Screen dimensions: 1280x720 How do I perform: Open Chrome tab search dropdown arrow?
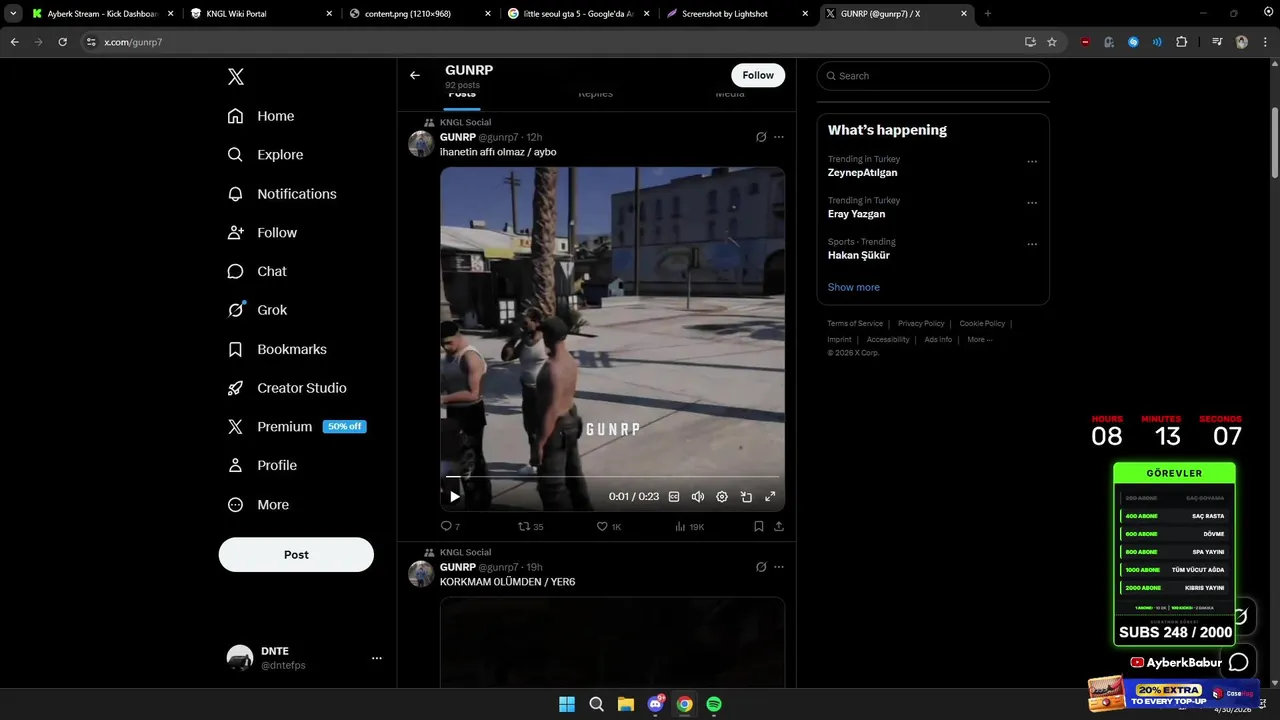(x=13, y=14)
